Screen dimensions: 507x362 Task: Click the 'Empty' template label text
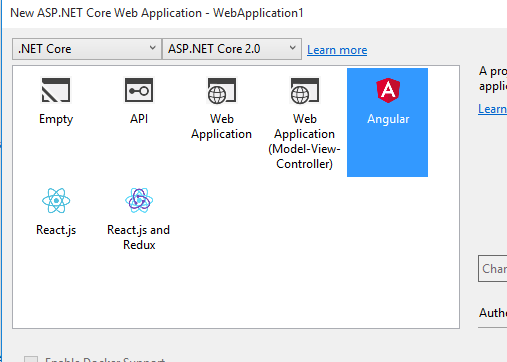(x=56, y=119)
